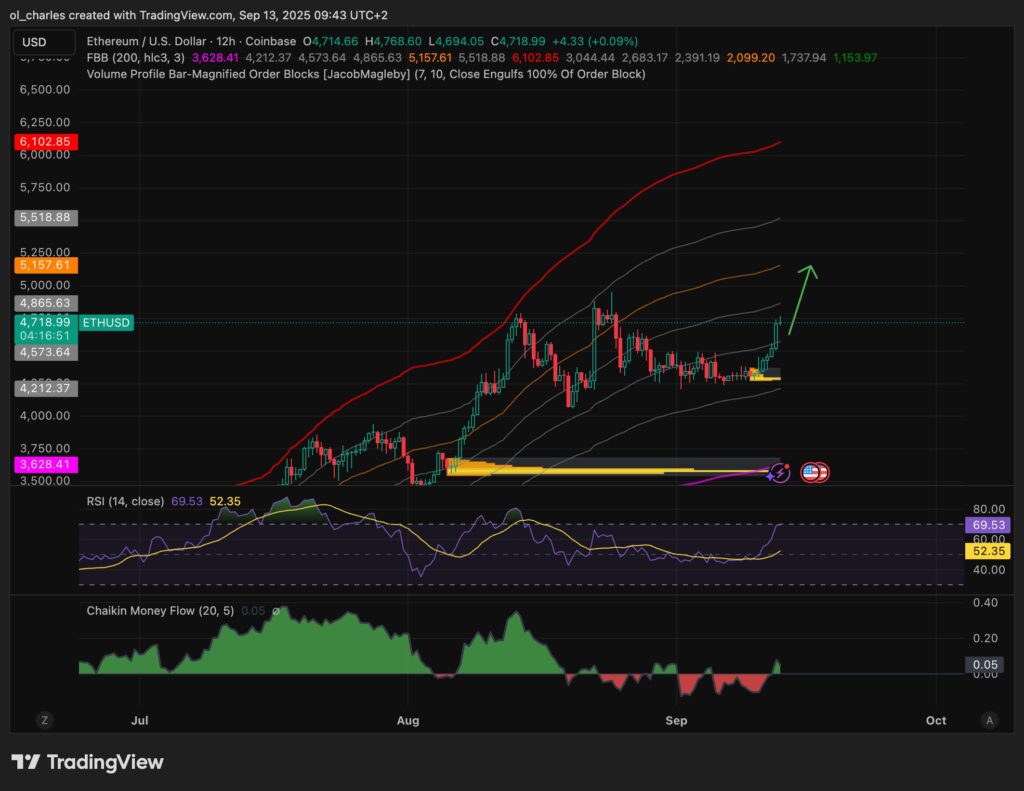Open the USD currency dropdown
1024x791 pixels.
click(x=43, y=42)
